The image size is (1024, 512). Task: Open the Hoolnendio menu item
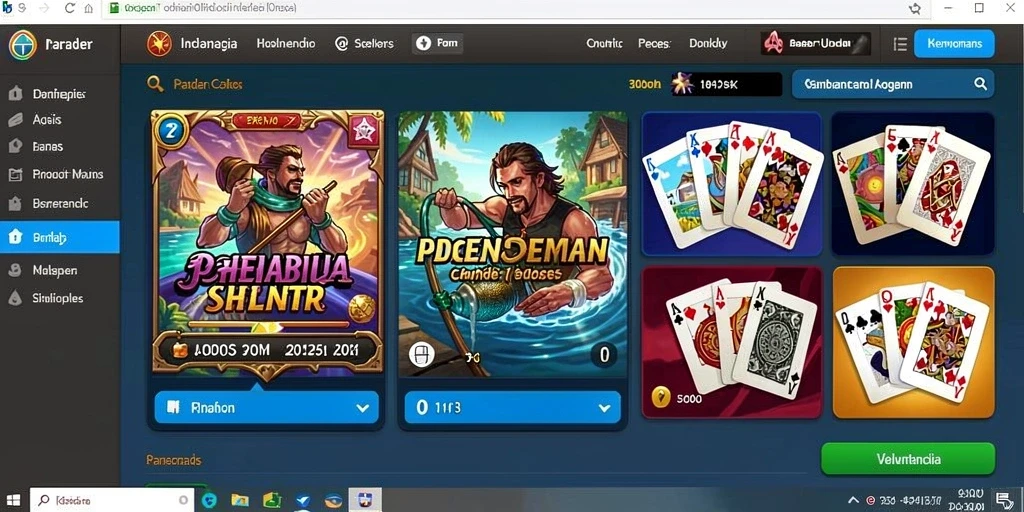tap(285, 44)
